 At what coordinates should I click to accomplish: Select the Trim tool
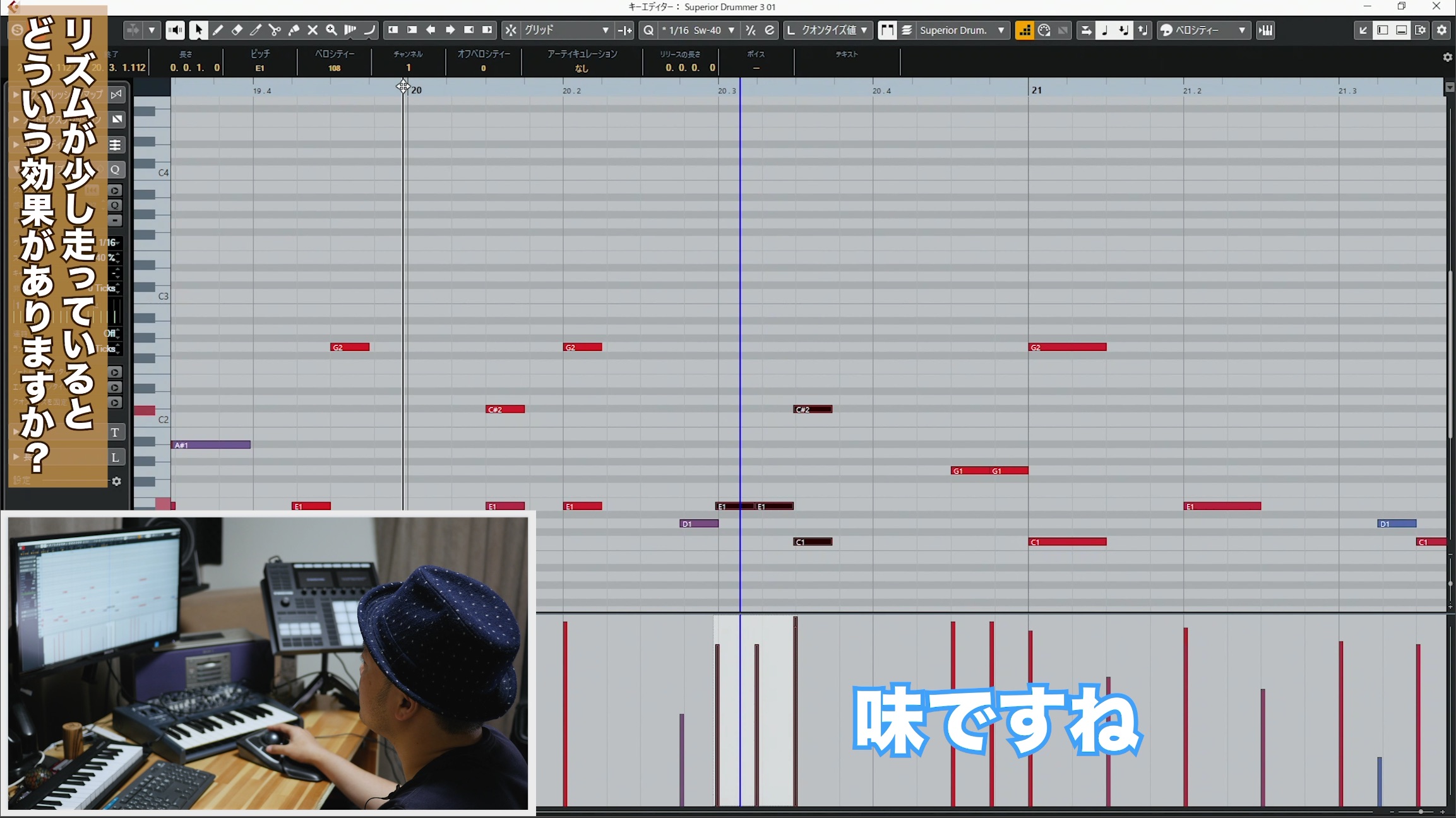256,30
